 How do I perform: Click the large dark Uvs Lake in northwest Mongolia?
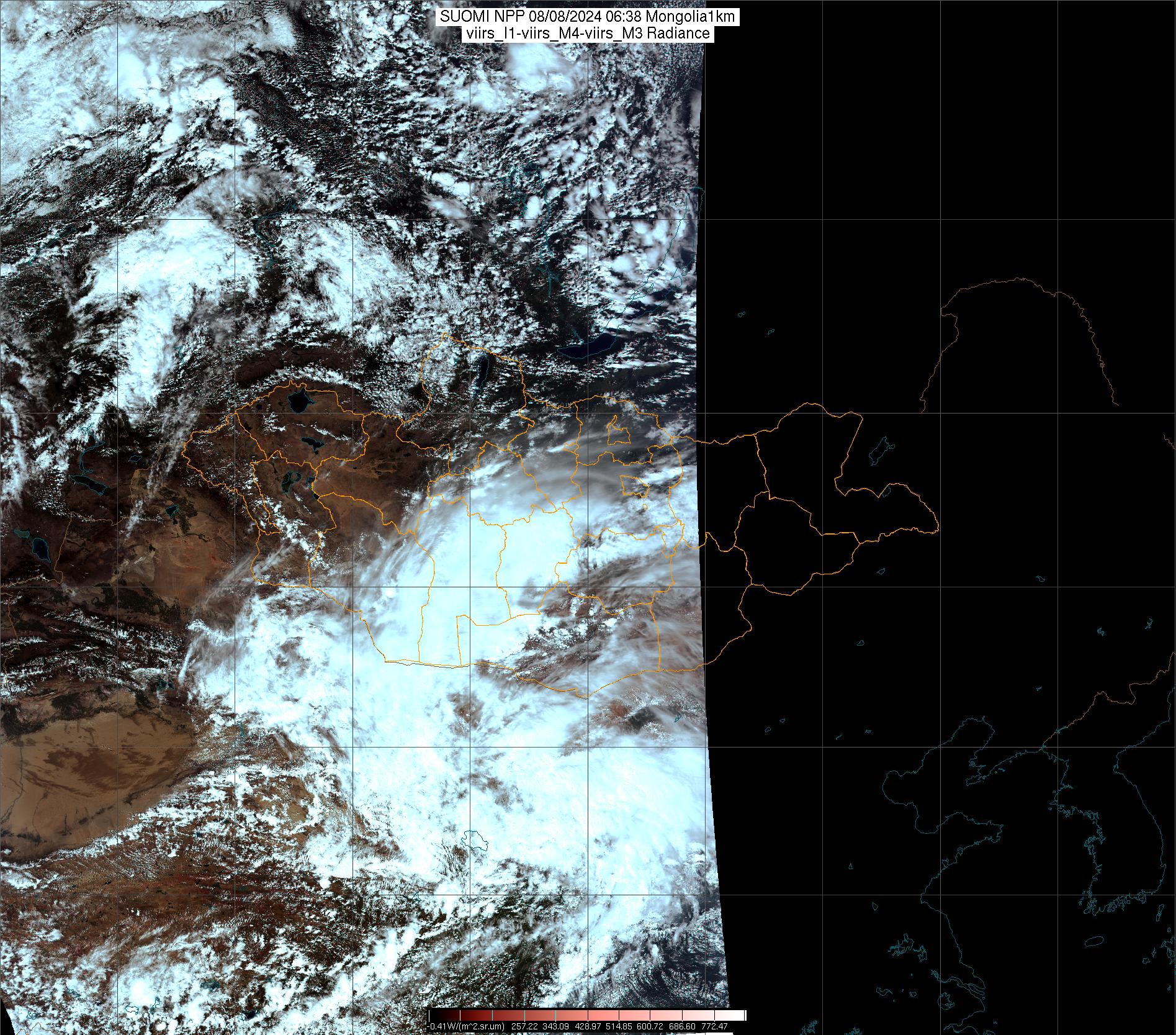click(x=299, y=400)
